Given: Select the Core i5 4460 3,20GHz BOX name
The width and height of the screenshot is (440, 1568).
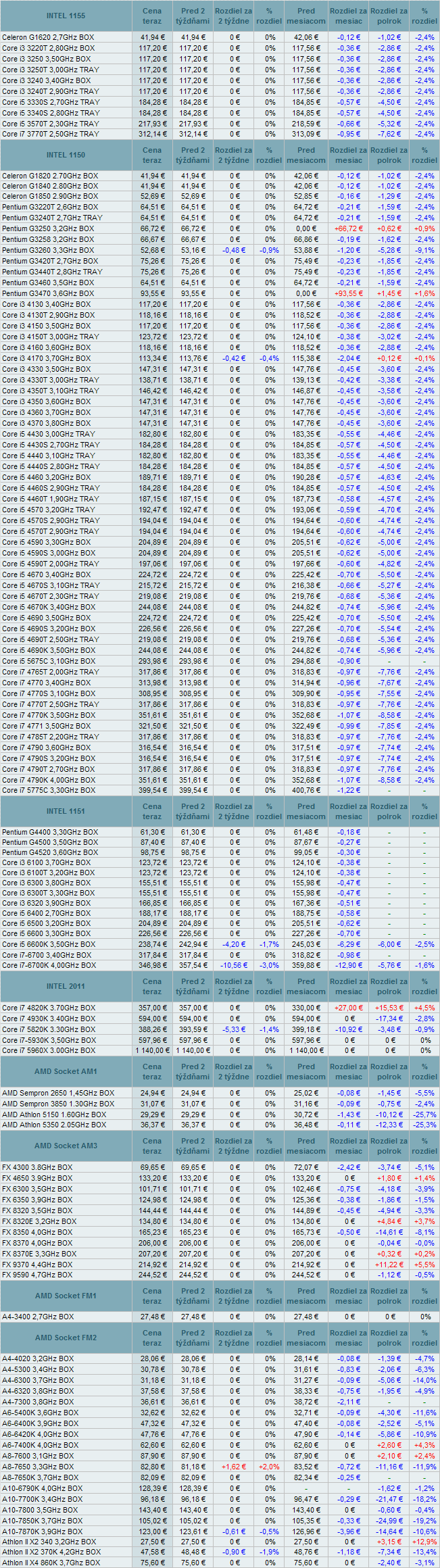Looking at the screenshot, I should coord(47,477).
